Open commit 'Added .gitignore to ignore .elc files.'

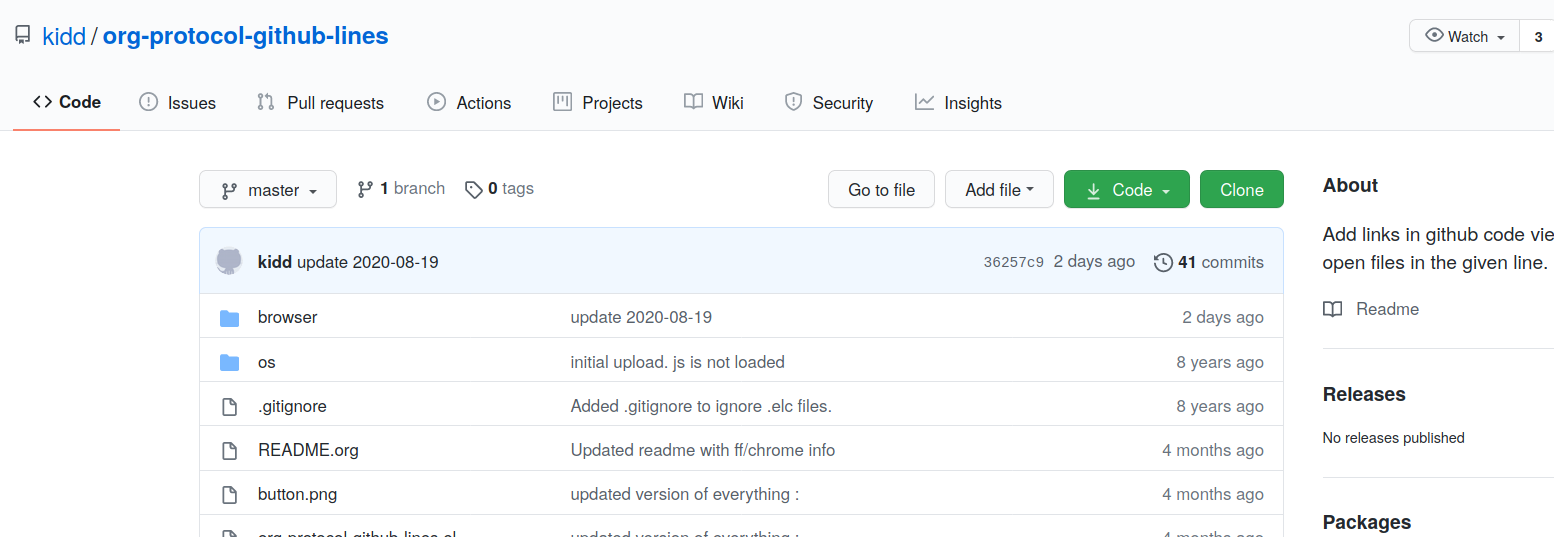tap(701, 406)
